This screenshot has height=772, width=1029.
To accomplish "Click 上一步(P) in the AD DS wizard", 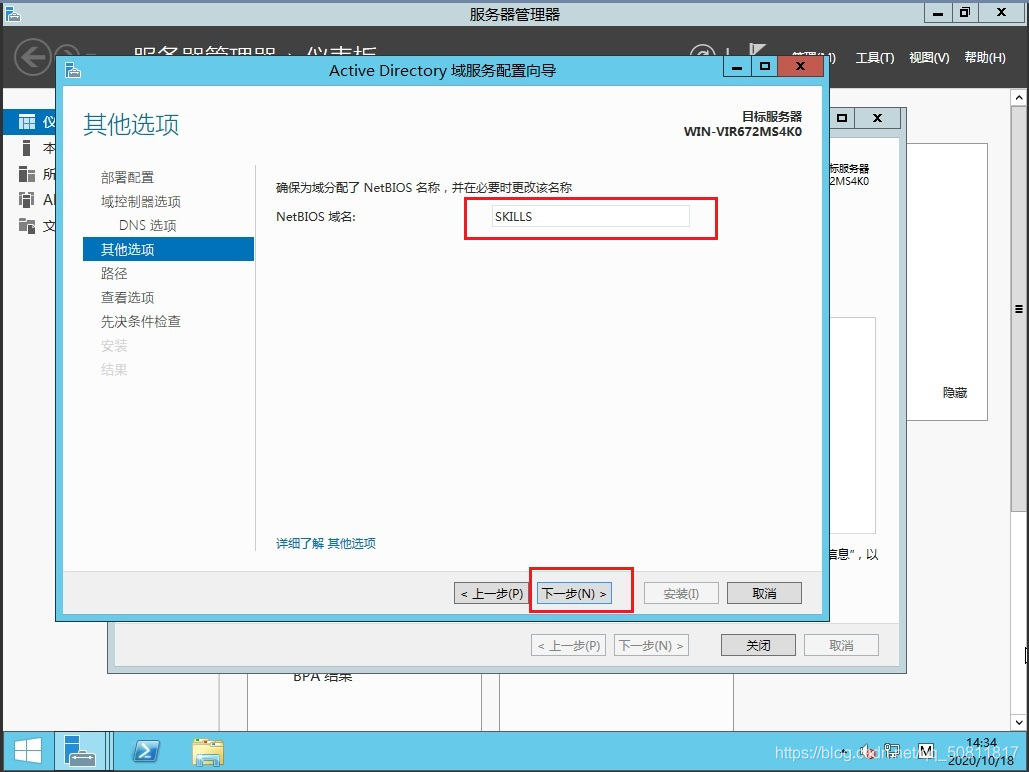I will coord(492,593).
